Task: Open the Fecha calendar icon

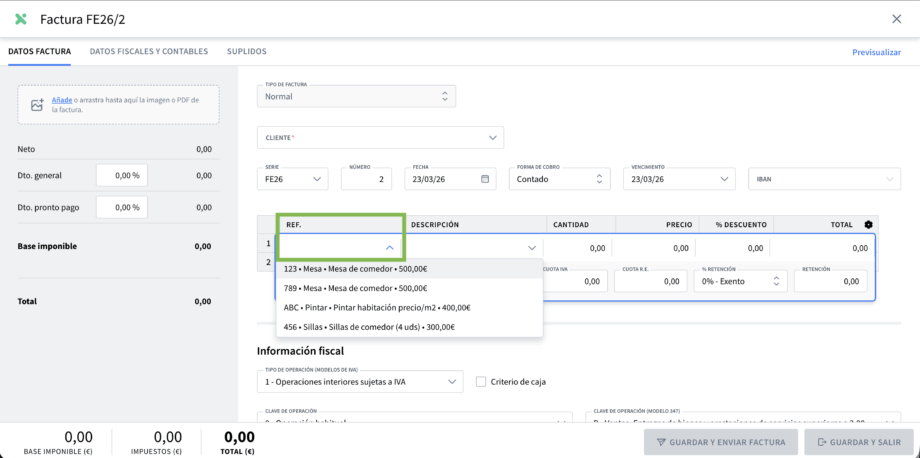Action: [486, 179]
